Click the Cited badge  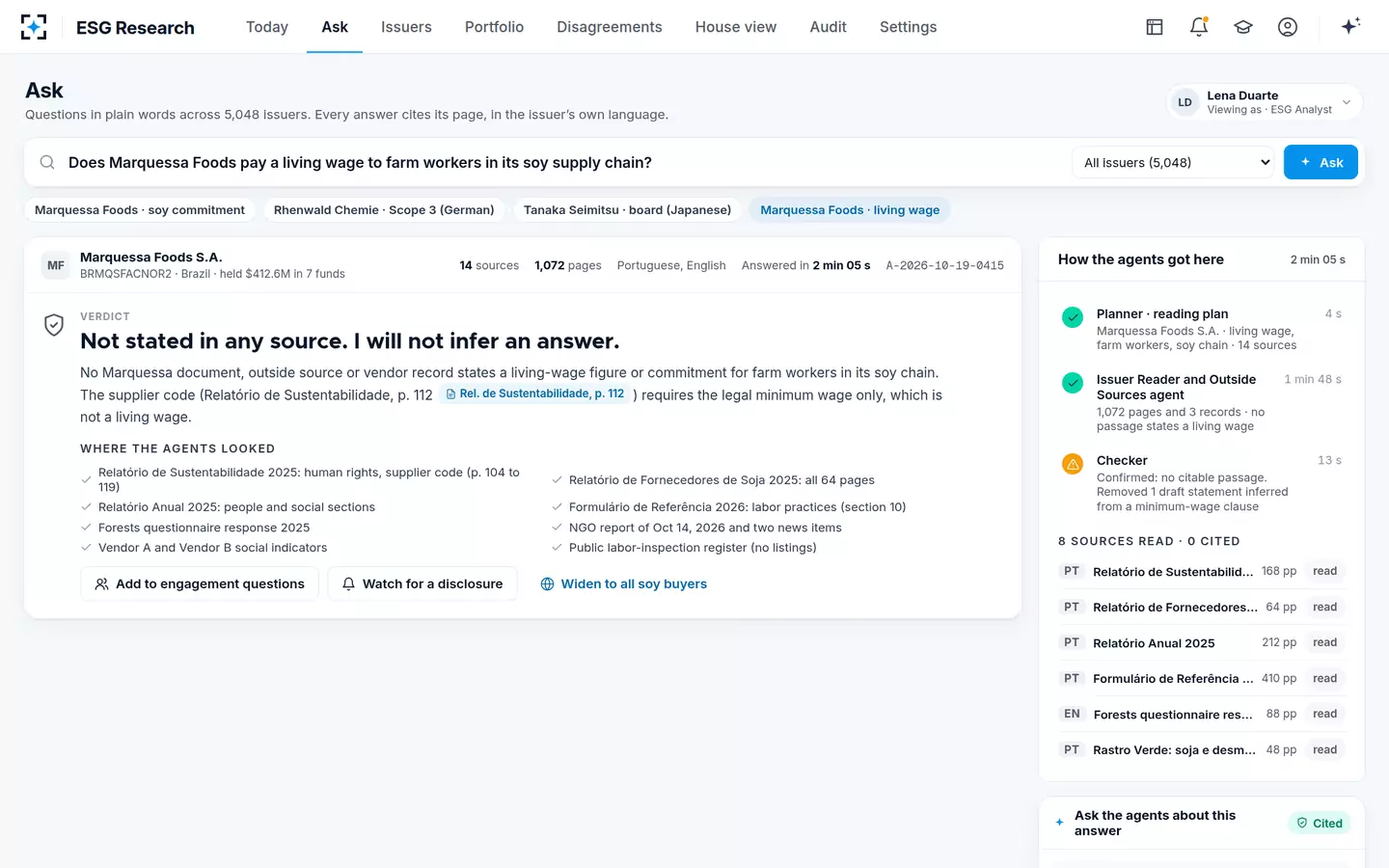(1320, 823)
